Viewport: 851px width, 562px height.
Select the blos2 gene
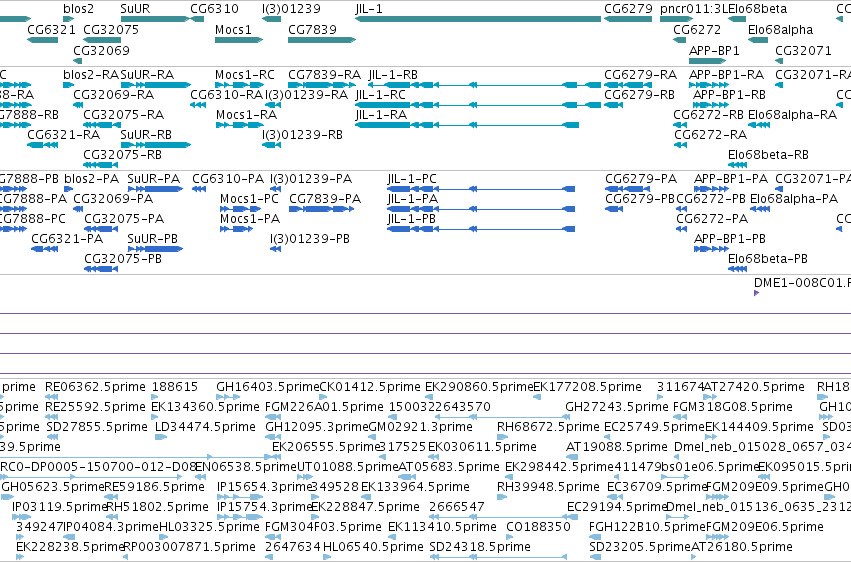(68, 19)
